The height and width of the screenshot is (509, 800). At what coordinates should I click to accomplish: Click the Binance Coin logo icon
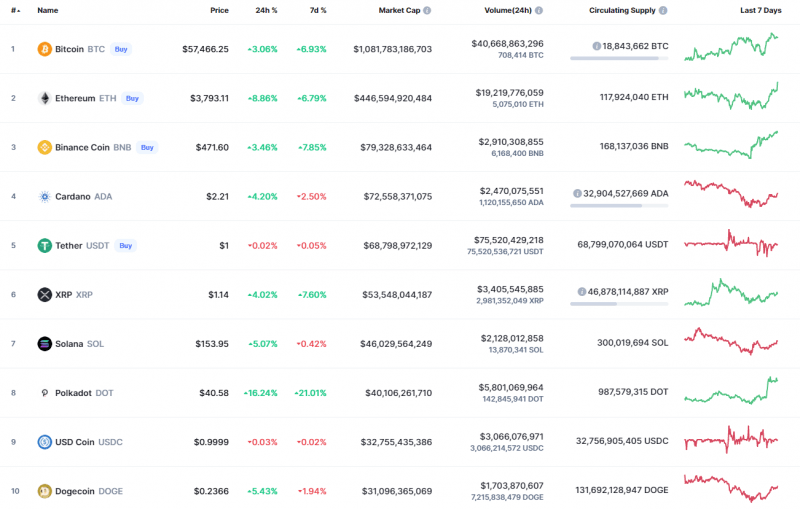(44, 147)
